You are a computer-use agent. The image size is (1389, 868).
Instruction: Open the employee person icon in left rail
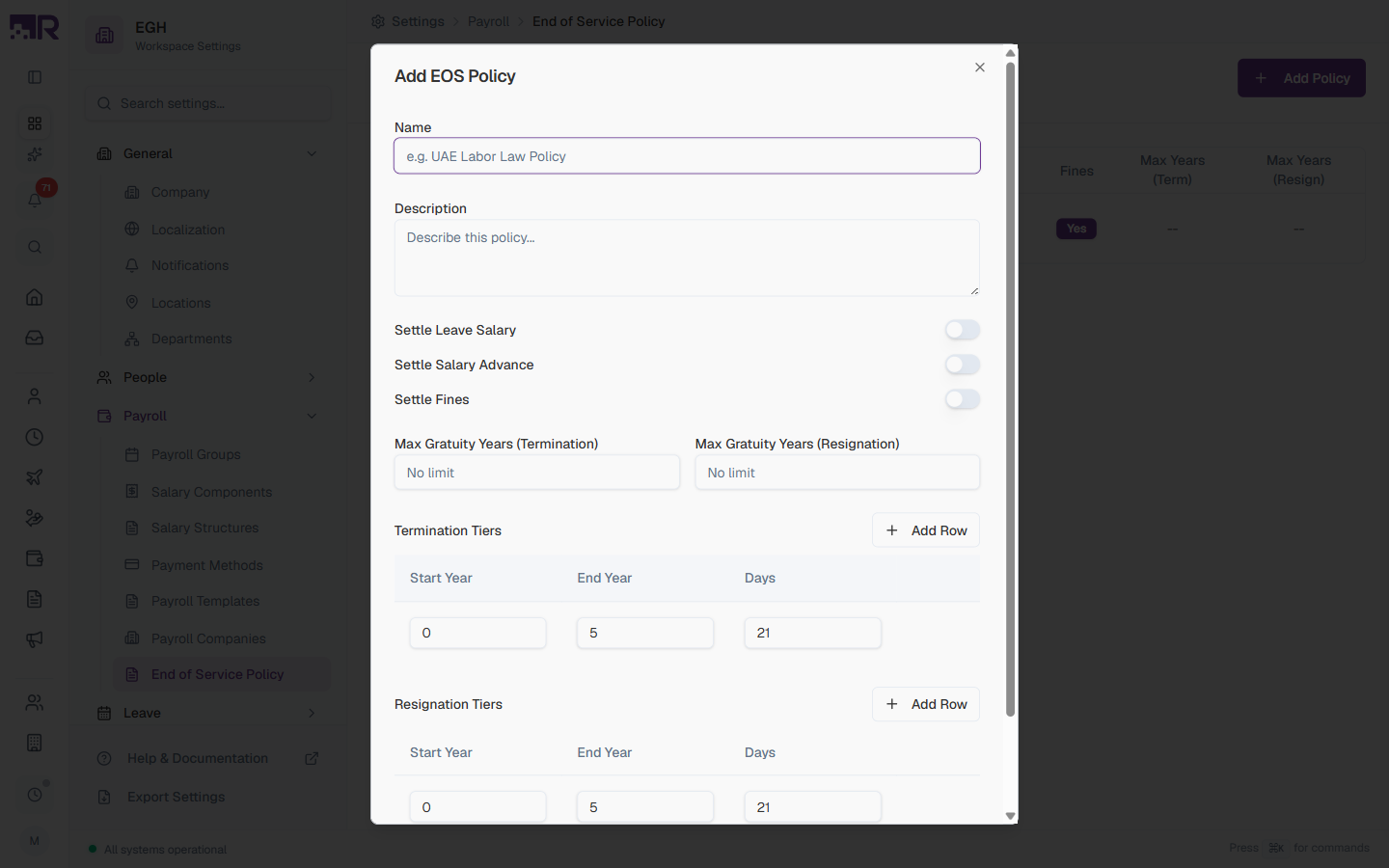(x=35, y=396)
